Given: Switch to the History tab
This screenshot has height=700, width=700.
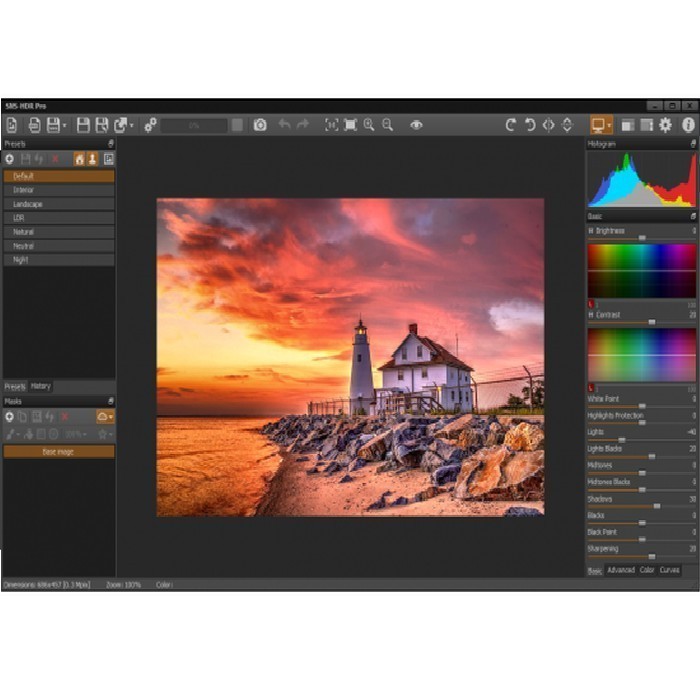Looking at the screenshot, I should point(41,386).
